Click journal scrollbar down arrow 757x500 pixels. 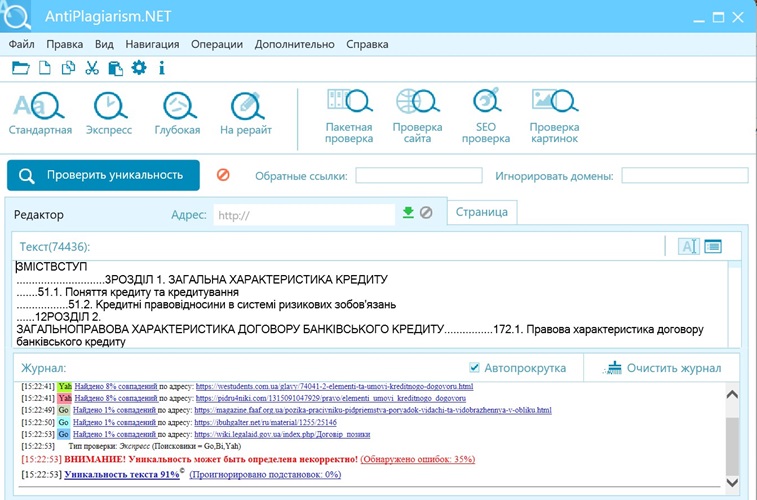(x=732, y=482)
